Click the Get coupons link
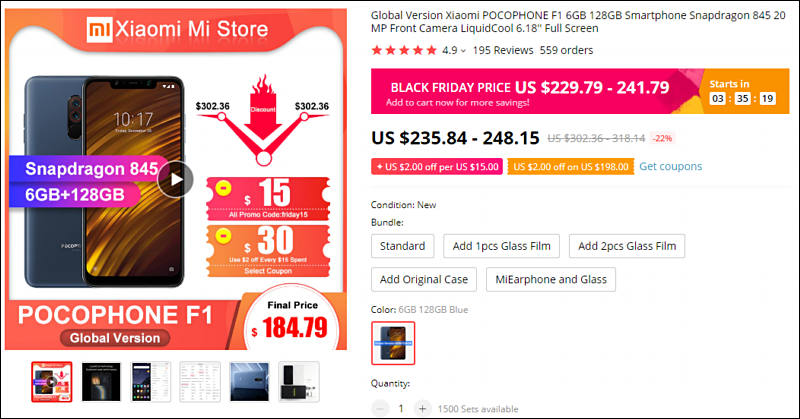Image resolution: width=800 pixels, height=419 pixels. (x=671, y=166)
